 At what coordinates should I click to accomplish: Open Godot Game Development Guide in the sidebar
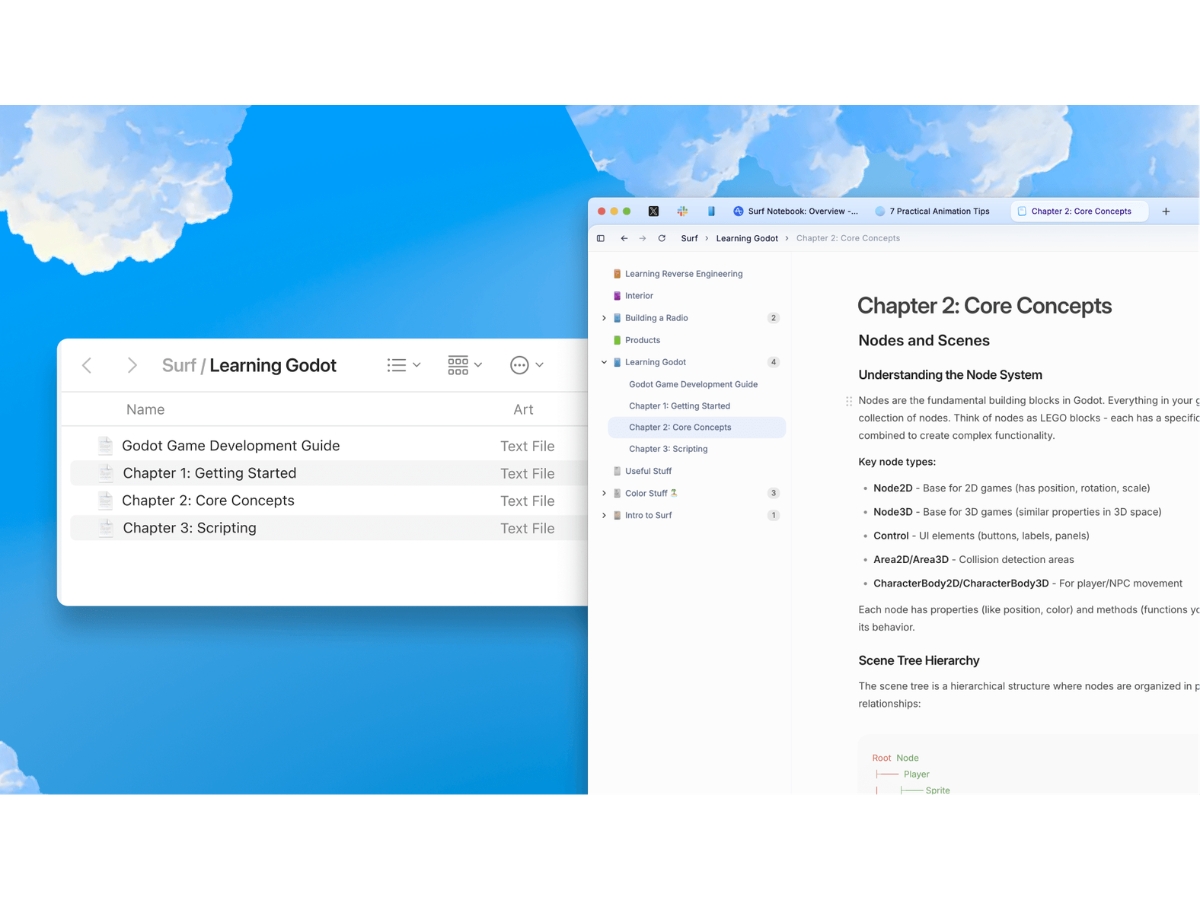693,384
